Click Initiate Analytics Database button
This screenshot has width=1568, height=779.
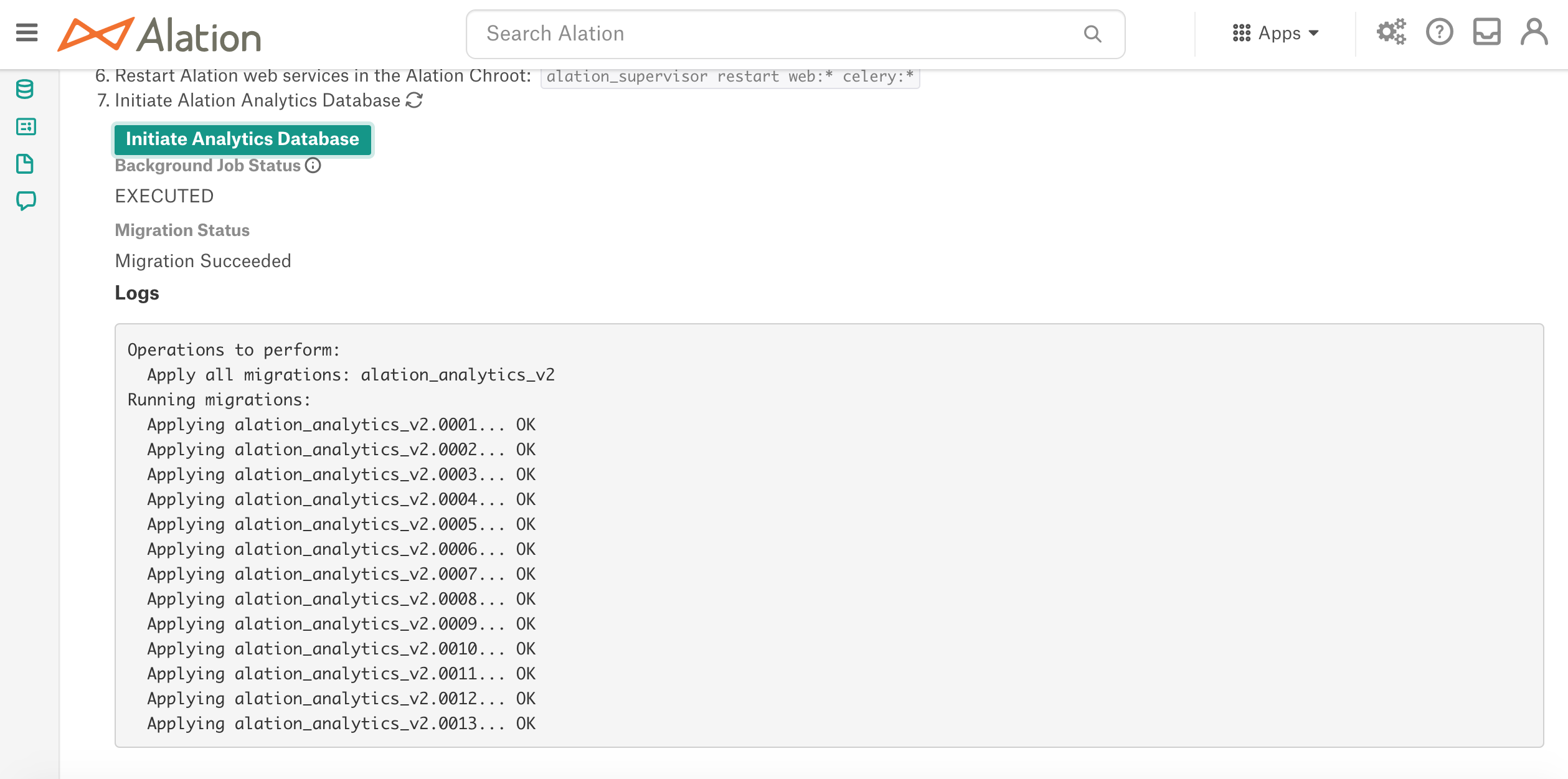click(x=242, y=139)
